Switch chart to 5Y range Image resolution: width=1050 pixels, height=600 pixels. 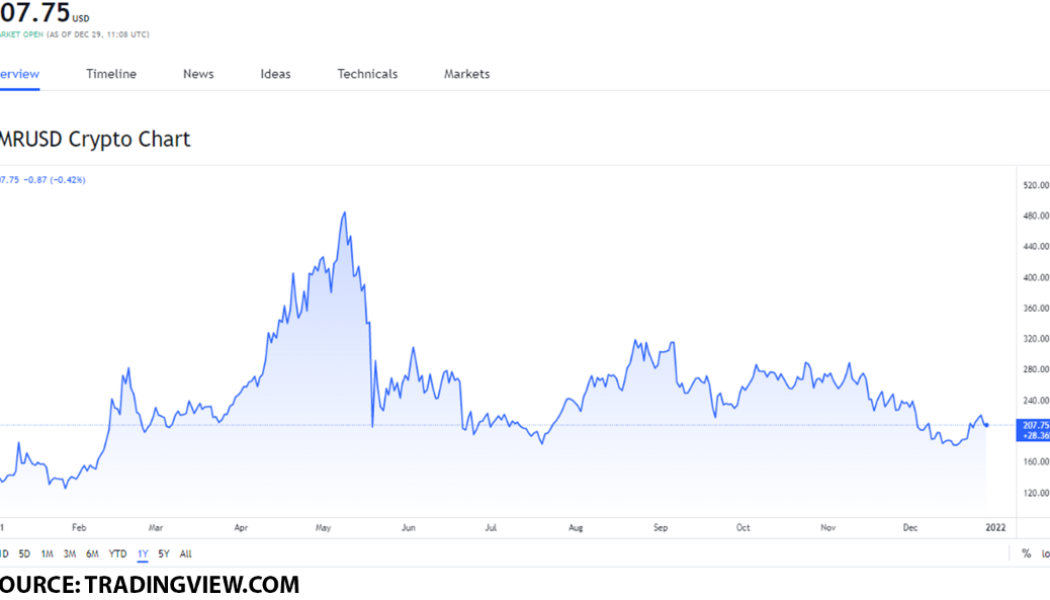click(x=163, y=554)
